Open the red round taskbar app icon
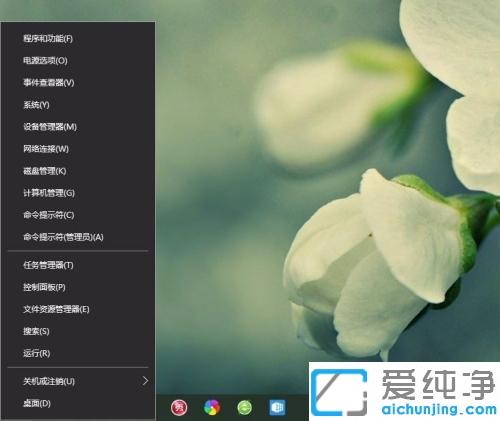The width and height of the screenshot is (500, 421). coord(179,407)
